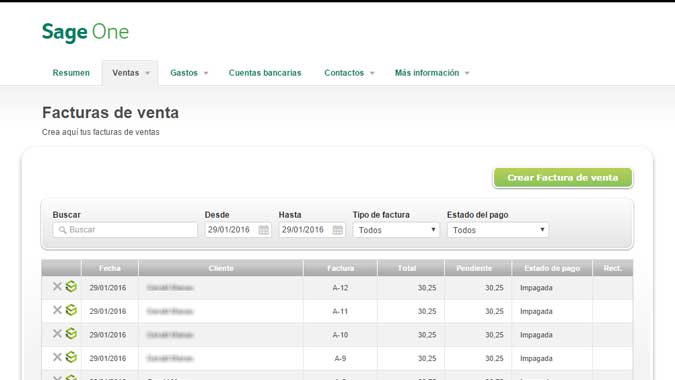
Task: Sort by Estado de pago column header
Action: coord(552,268)
